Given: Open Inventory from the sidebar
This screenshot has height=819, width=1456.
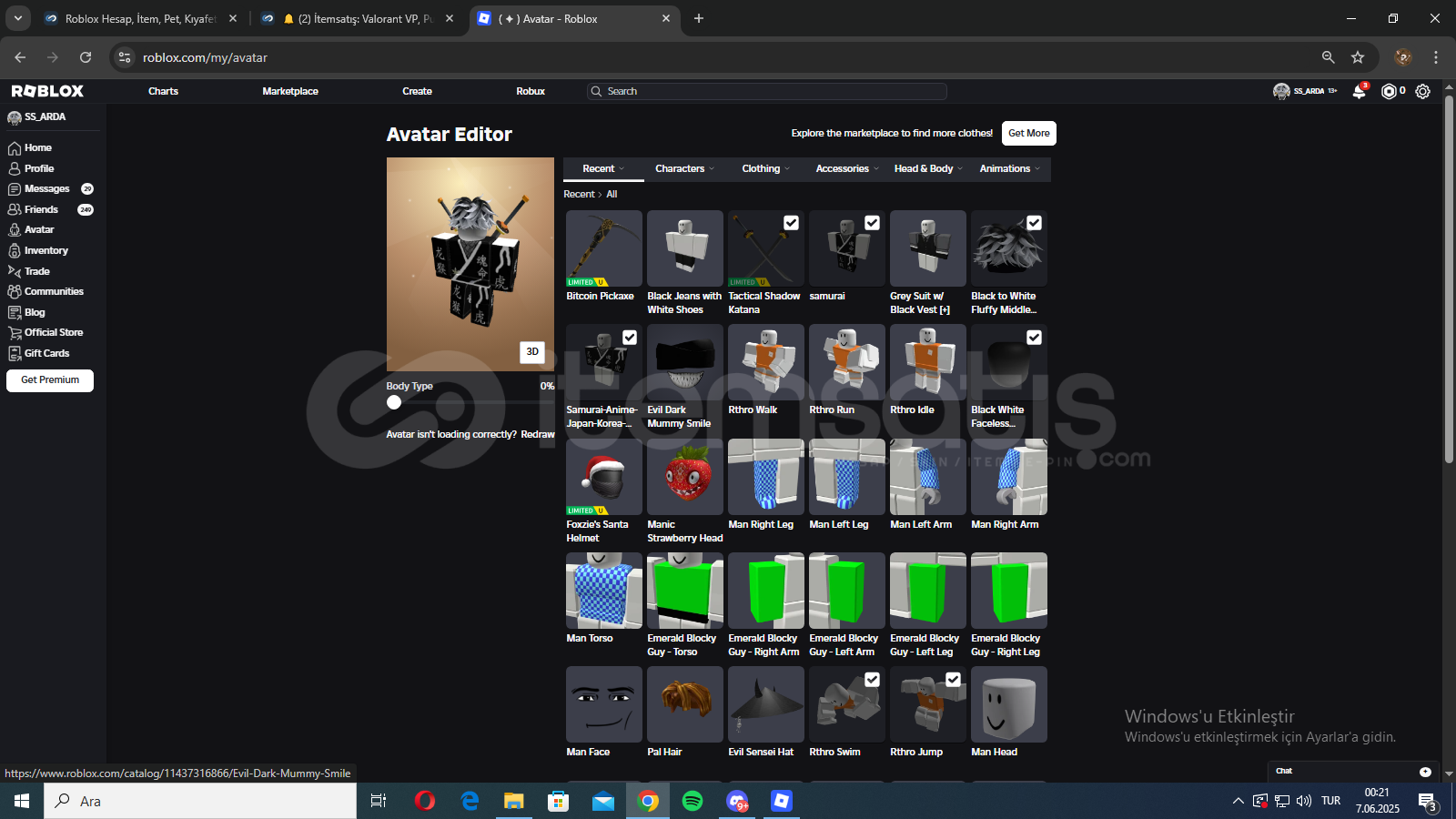Looking at the screenshot, I should 45,250.
